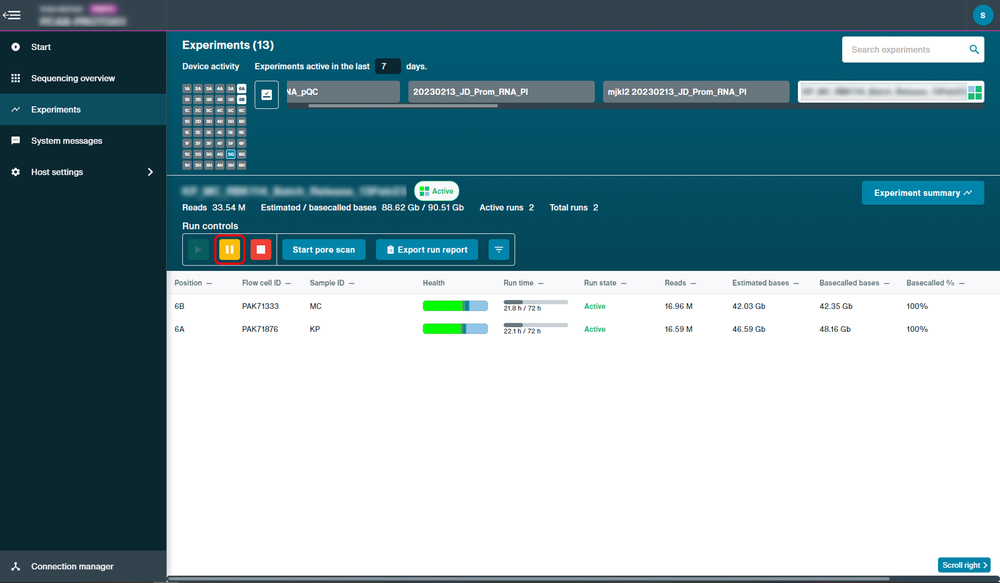Select the experiment card ending NA_pQC
The width and height of the screenshot is (1000, 583).
pyautogui.click(x=343, y=92)
